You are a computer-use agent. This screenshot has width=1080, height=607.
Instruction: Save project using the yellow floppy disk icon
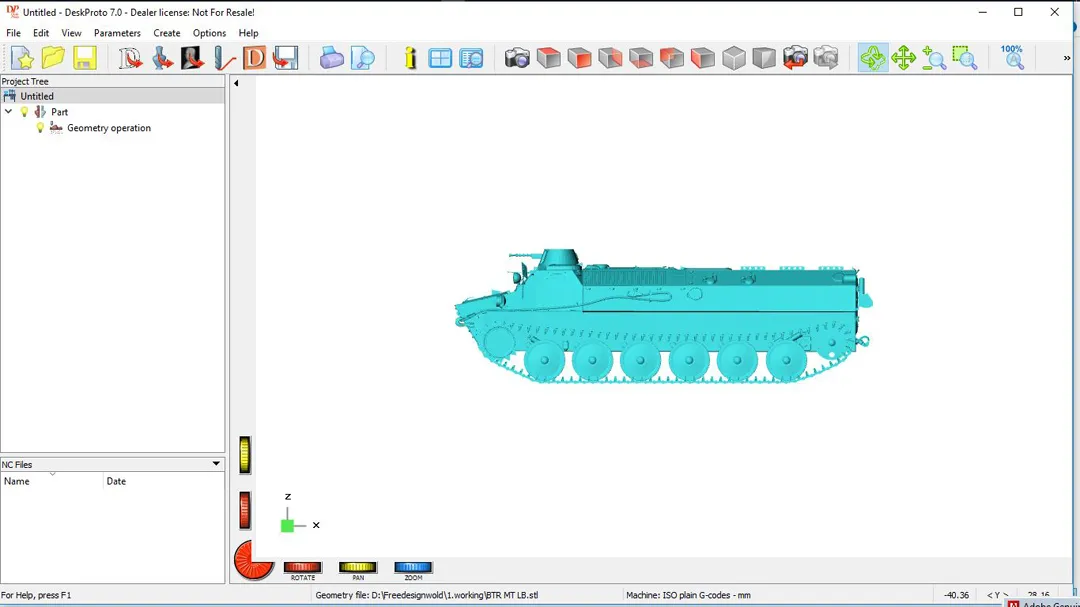pyautogui.click(x=85, y=58)
